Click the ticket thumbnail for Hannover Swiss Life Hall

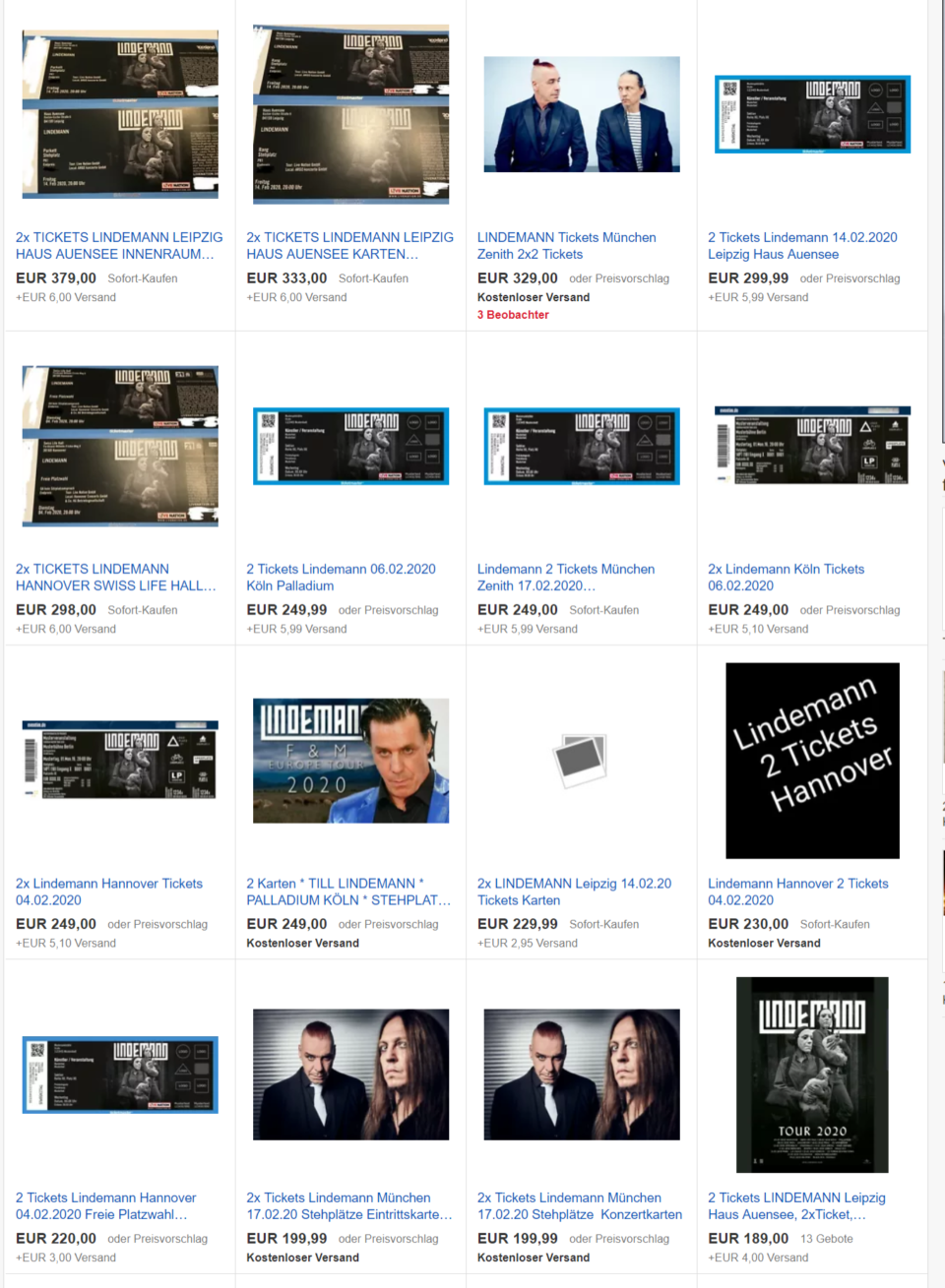pyautogui.click(x=120, y=446)
